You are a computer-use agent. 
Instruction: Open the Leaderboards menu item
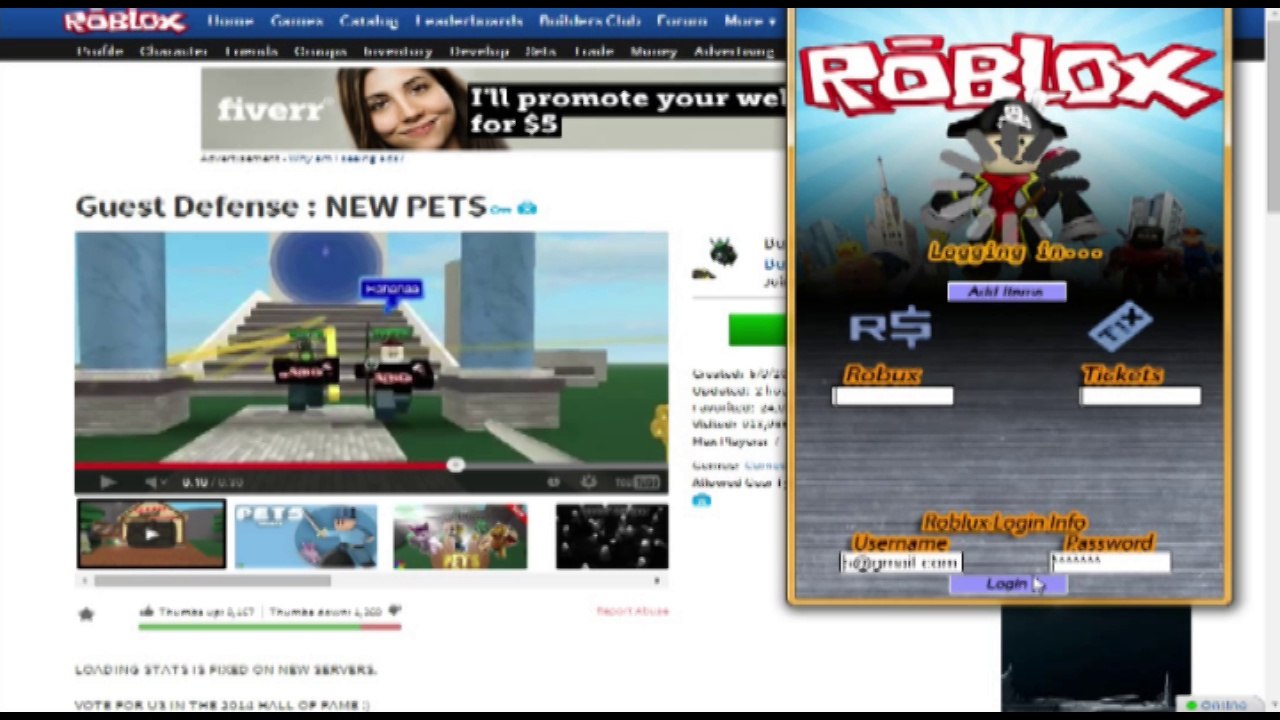pos(469,21)
